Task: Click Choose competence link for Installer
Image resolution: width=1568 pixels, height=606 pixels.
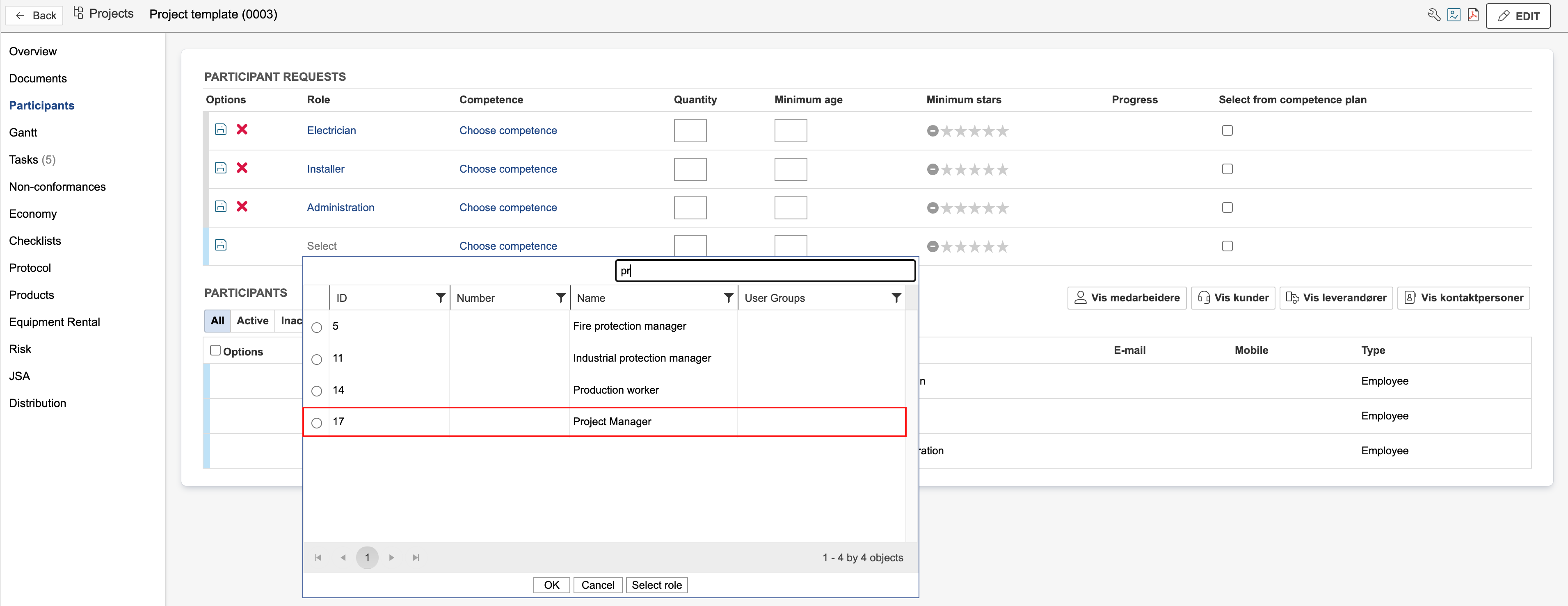Action: tap(507, 169)
